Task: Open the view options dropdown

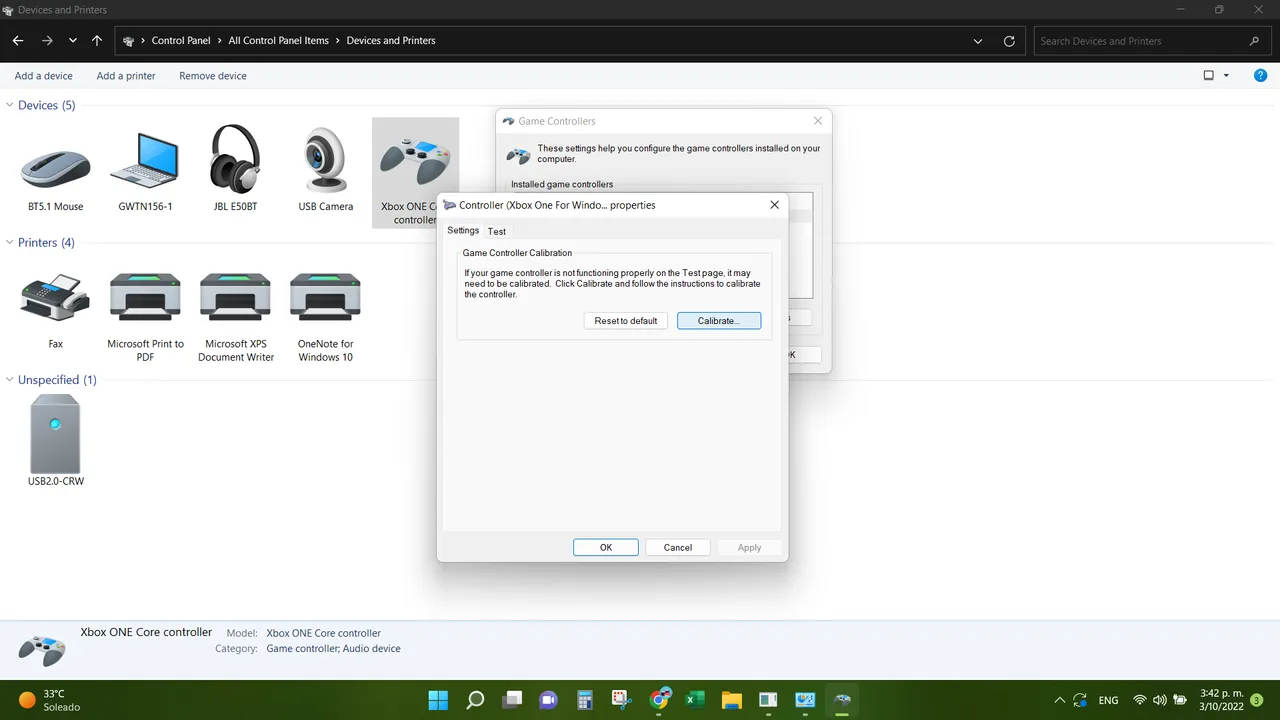Action: 1227,75
